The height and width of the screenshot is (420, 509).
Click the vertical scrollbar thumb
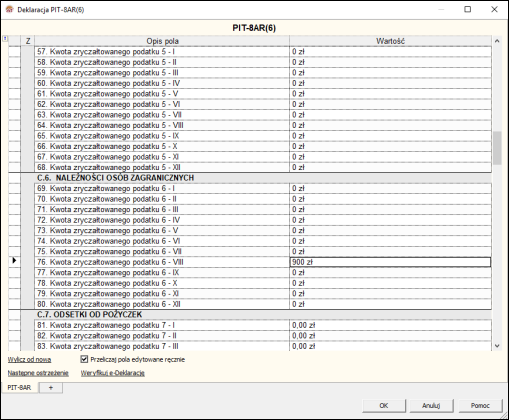[x=497, y=148]
